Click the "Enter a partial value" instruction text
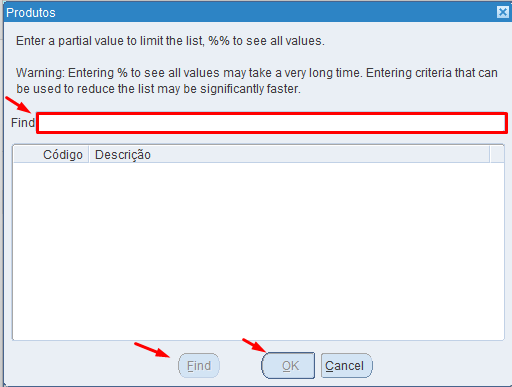512x387 pixels. 170,41
